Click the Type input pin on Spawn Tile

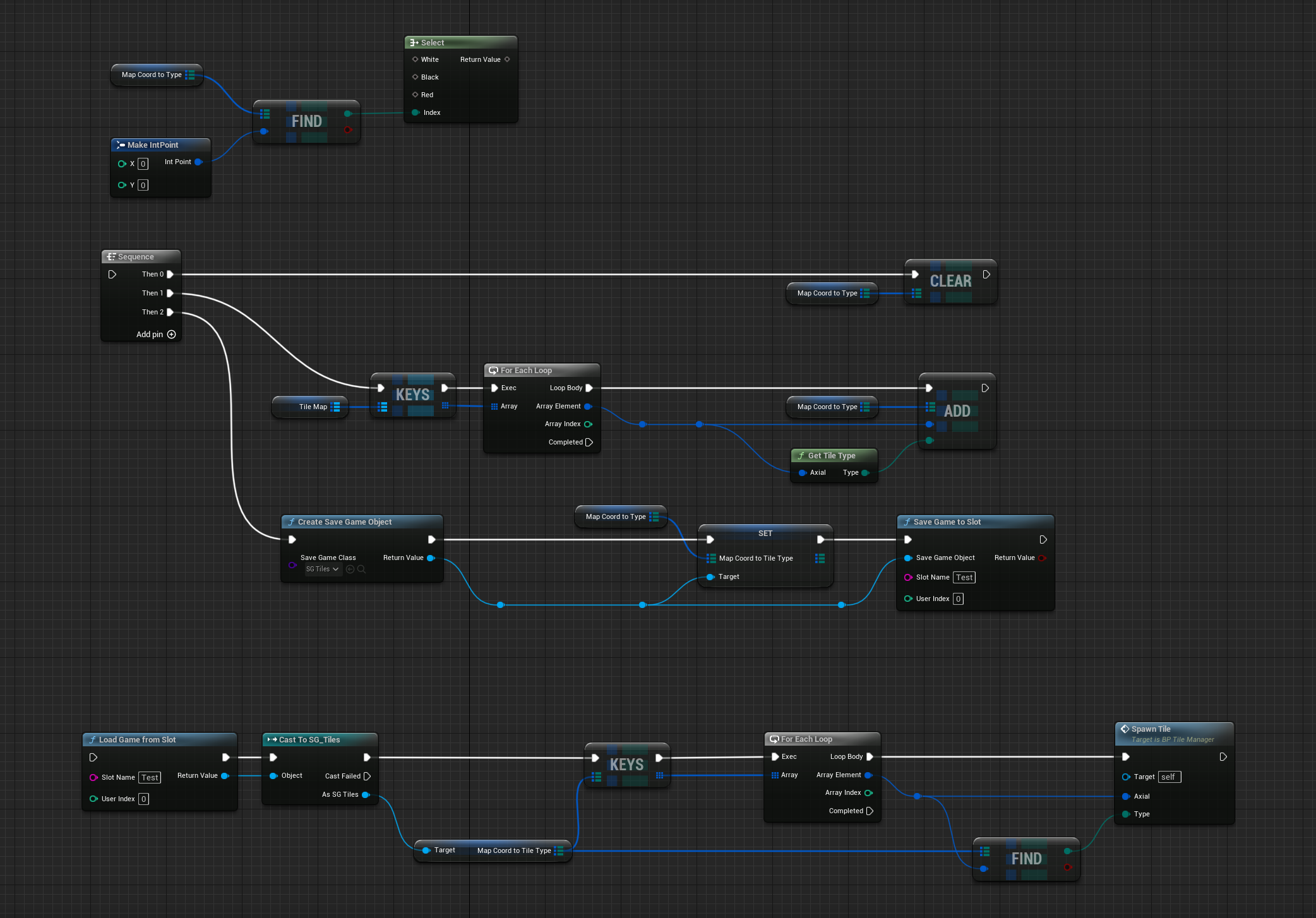(x=1125, y=814)
